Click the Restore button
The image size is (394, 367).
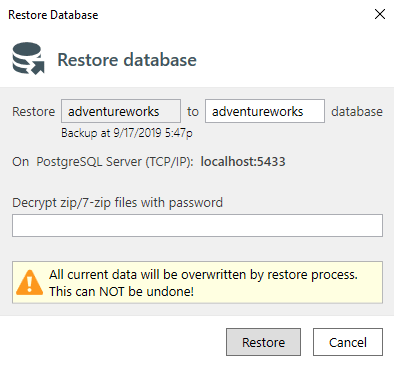click(x=263, y=342)
